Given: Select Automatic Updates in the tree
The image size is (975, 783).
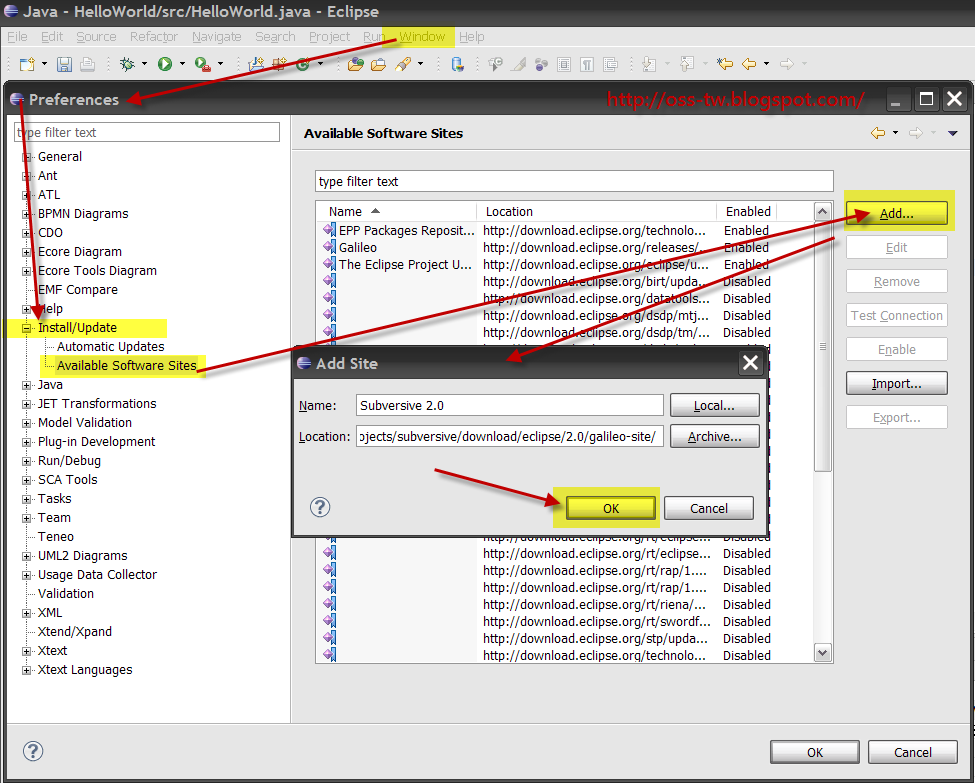Looking at the screenshot, I should (x=111, y=346).
